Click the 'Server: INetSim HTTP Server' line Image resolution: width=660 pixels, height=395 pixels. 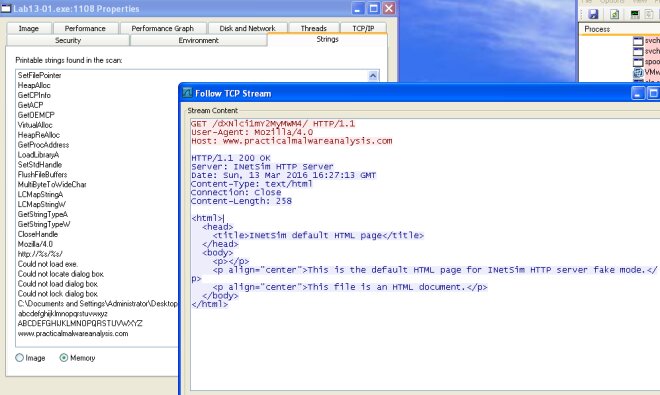coord(262,167)
